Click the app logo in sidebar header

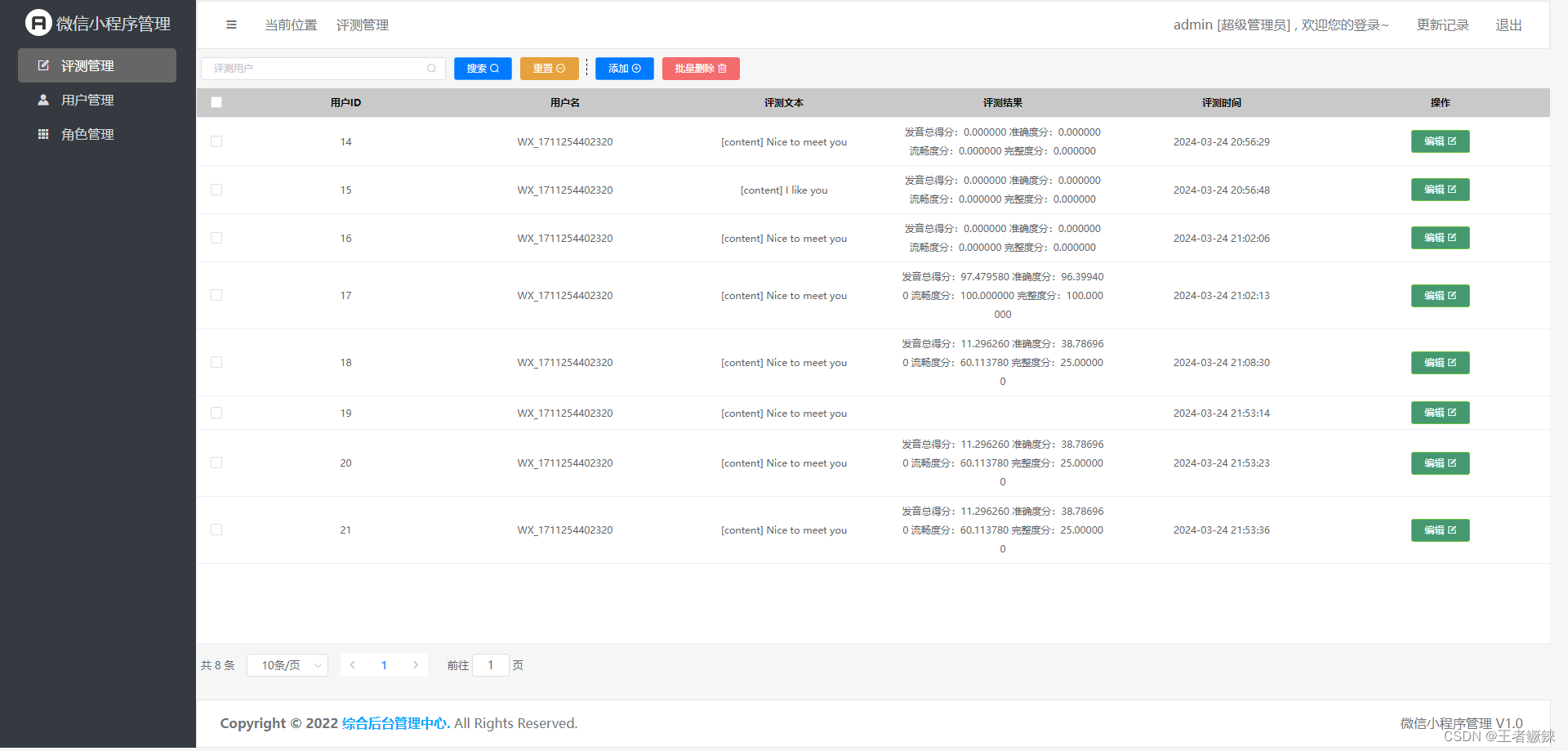click(38, 23)
